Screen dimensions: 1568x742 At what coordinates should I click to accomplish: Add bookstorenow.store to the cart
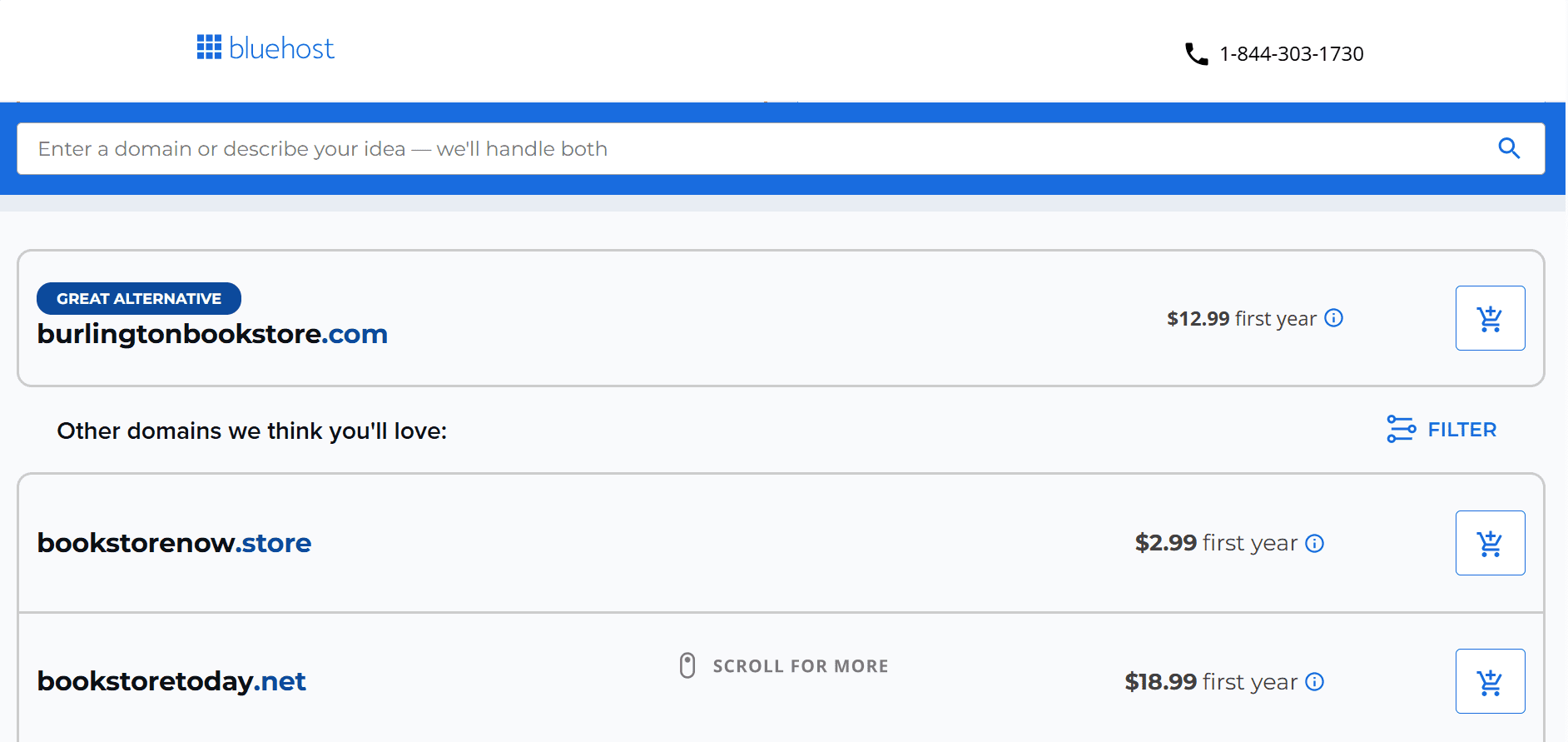pos(1490,542)
